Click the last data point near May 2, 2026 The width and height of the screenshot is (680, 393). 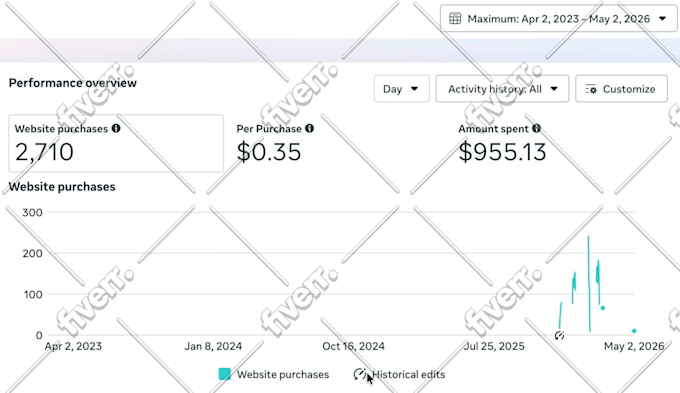[634, 331]
